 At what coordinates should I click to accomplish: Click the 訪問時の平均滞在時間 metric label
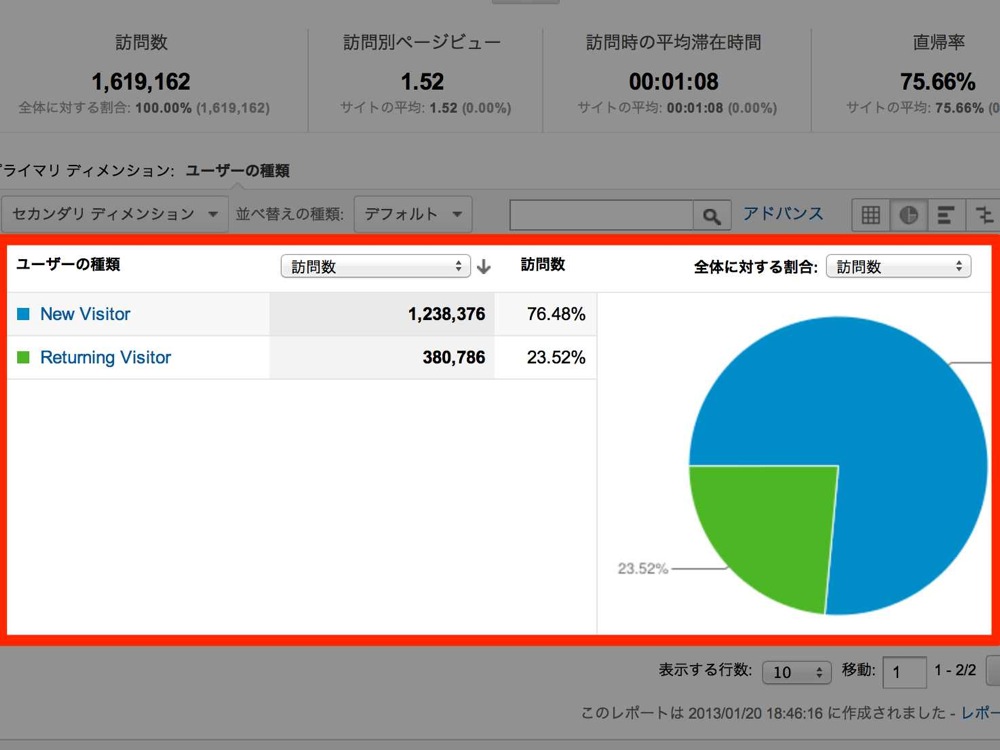tap(674, 43)
